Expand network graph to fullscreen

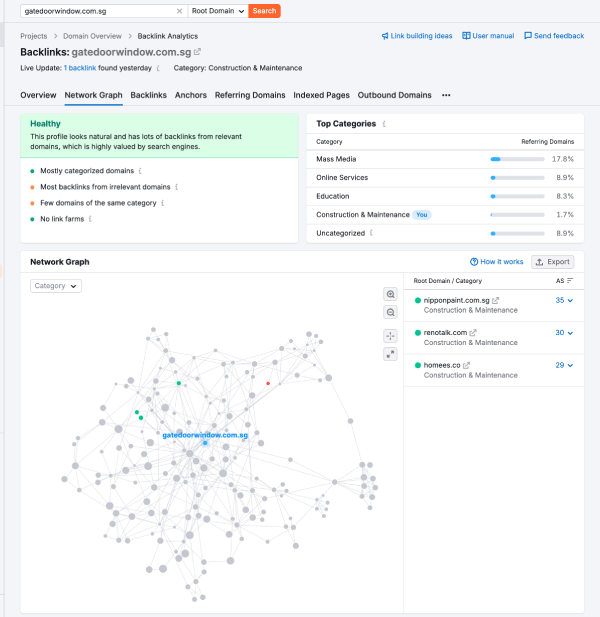pos(391,354)
